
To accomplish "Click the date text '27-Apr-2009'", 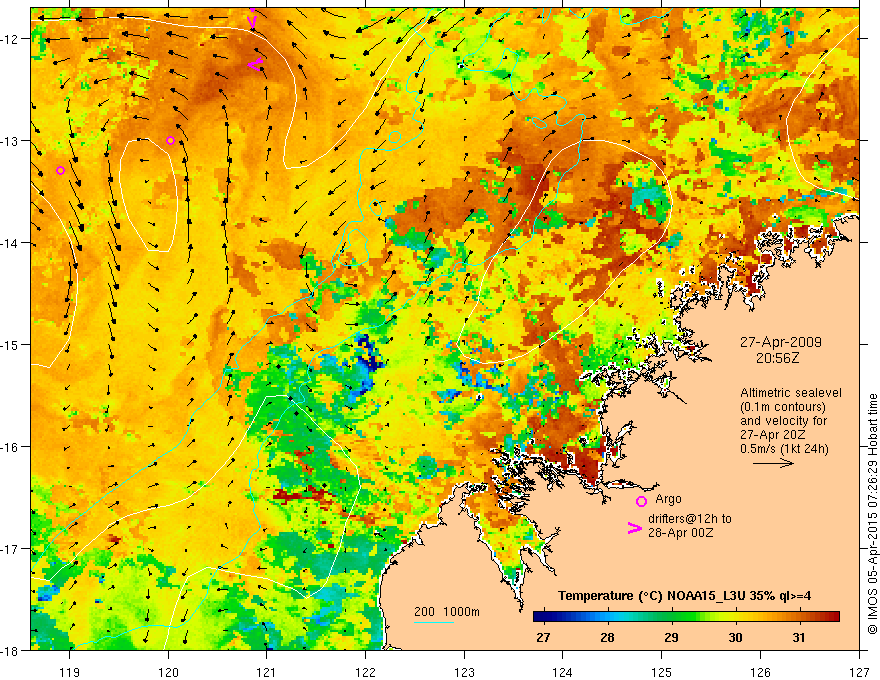I will (781, 342).
